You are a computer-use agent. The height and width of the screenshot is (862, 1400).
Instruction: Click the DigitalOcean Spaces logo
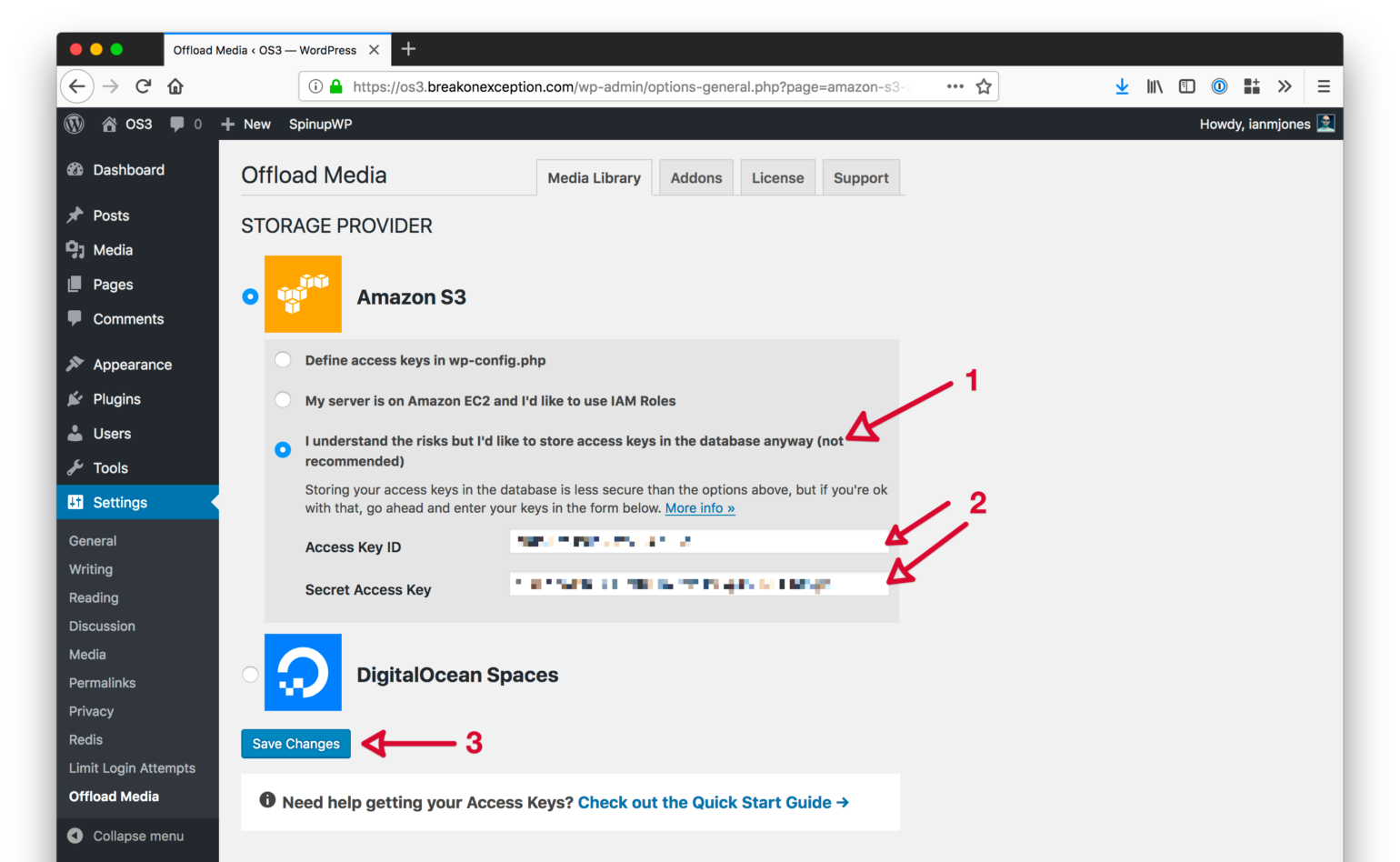point(303,672)
